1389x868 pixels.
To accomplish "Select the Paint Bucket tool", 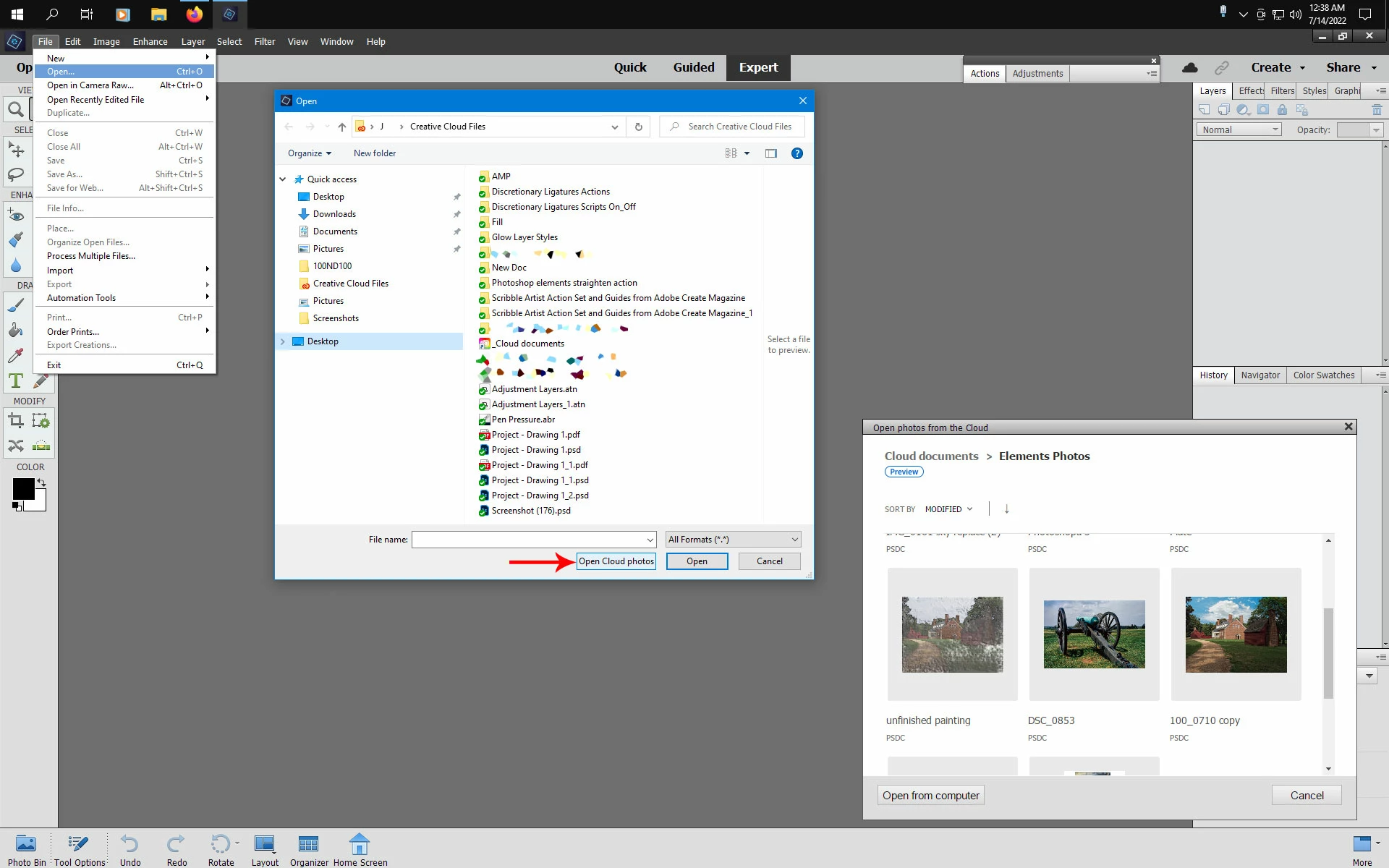I will pos(15,331).
